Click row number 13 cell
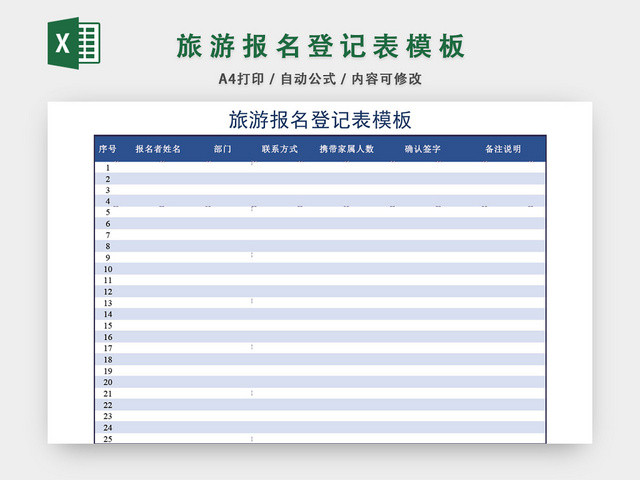 point(108,303)
